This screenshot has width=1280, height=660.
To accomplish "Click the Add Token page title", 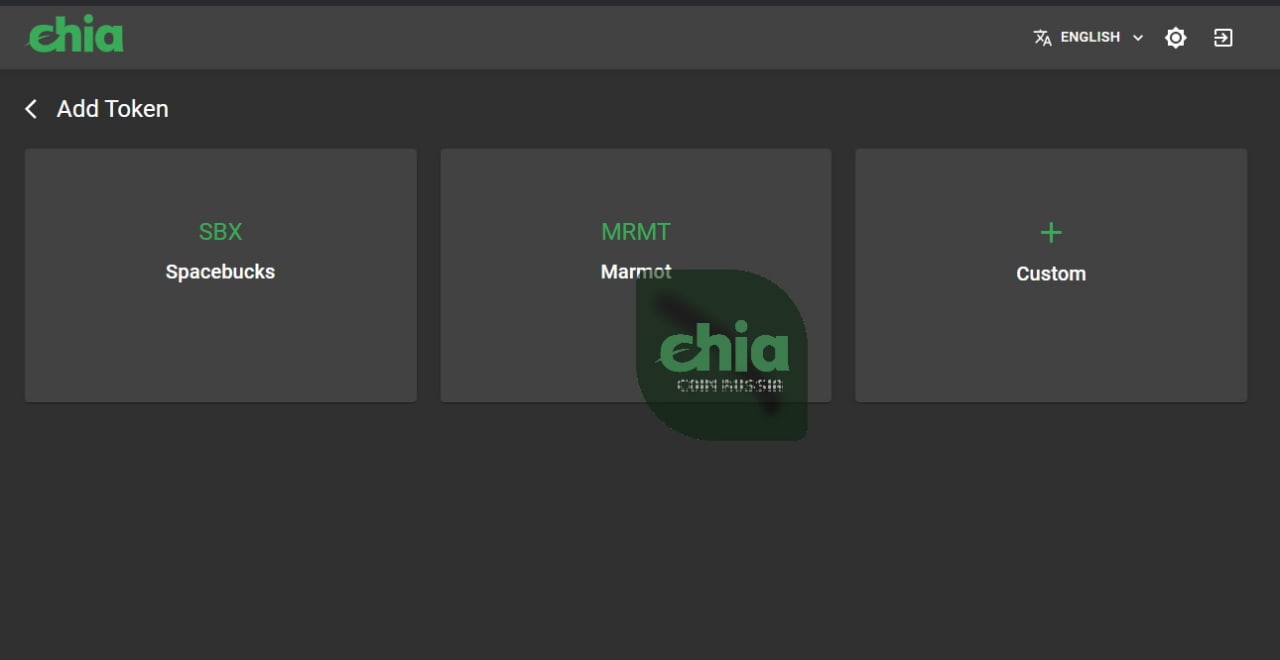I will pyautogui.click(x=113, y=109).
